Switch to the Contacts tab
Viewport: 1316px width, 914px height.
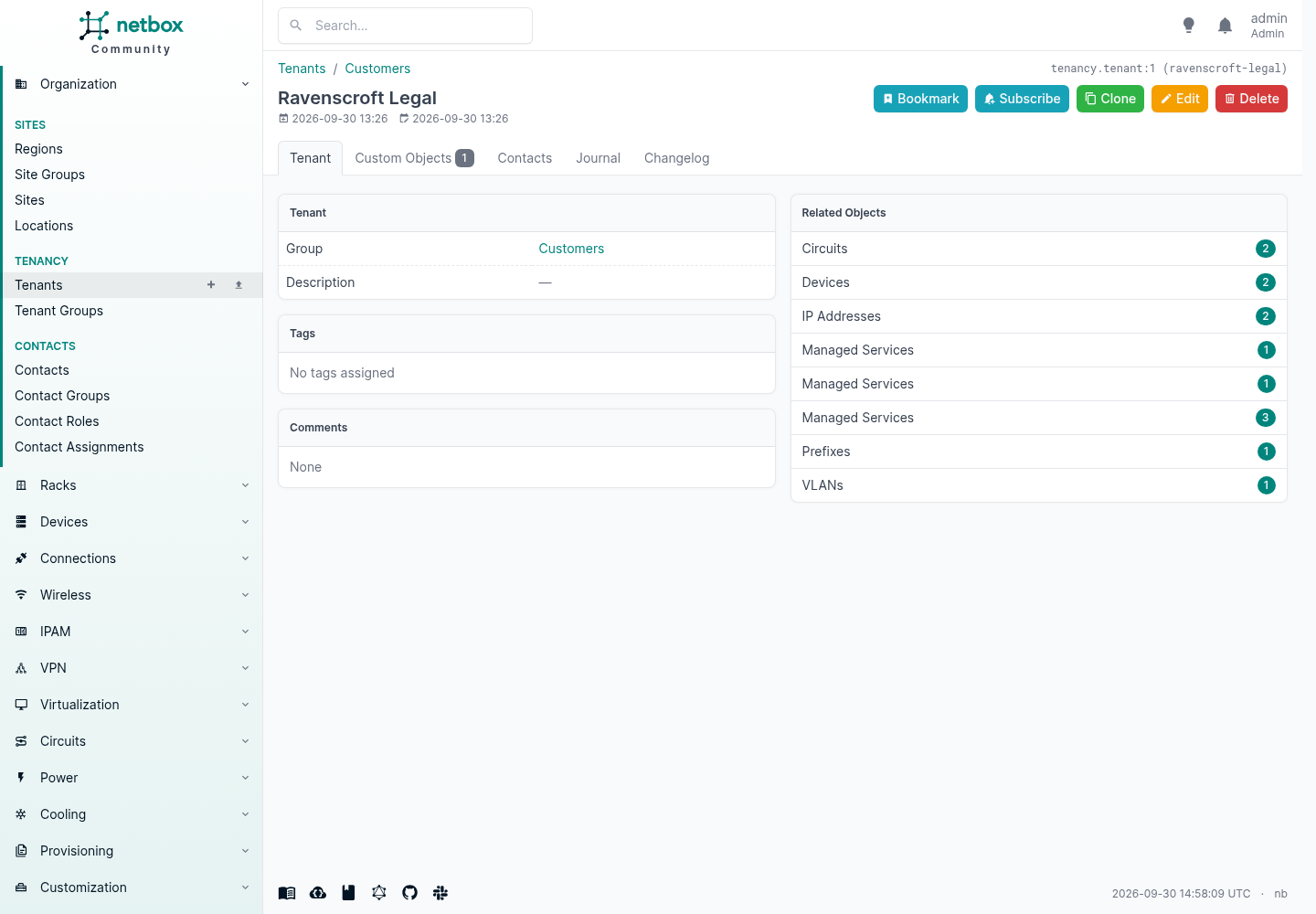[525, 158]
